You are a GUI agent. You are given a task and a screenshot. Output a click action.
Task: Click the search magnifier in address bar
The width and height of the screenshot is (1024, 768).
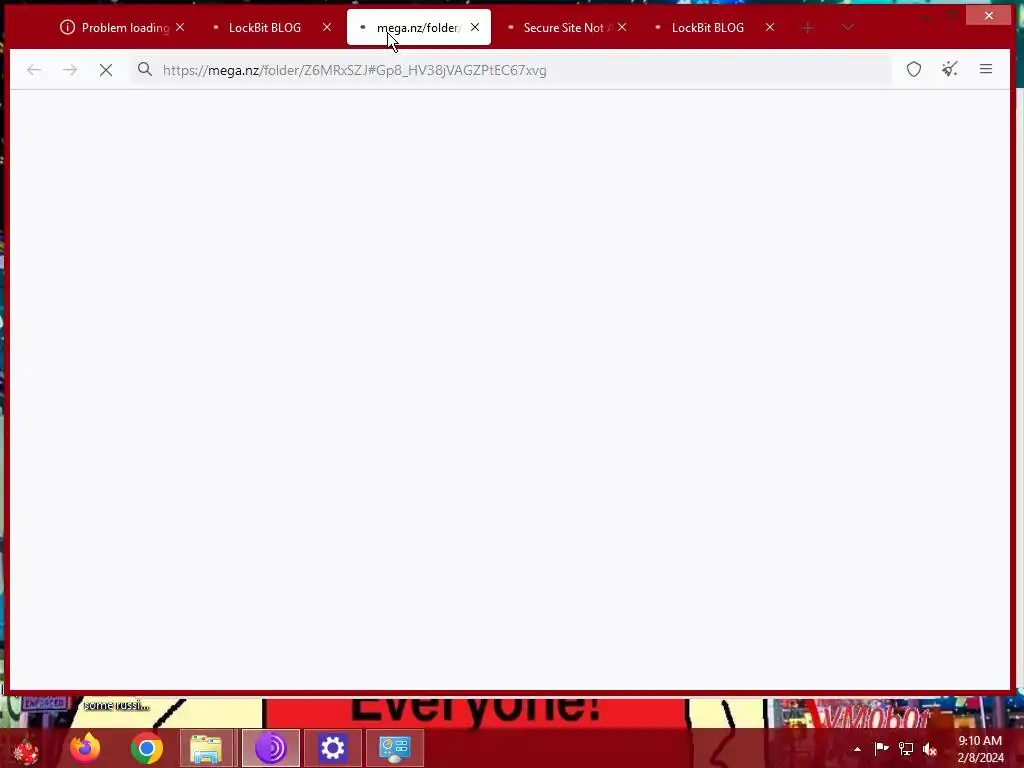(x=145, y=69)
